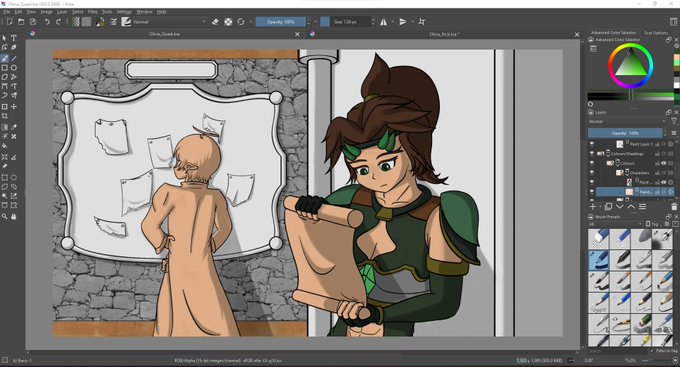Screen dimensions: 680x367
Task: Open the Layer menu
Action: pyautogui.click(x=62, y=12)
